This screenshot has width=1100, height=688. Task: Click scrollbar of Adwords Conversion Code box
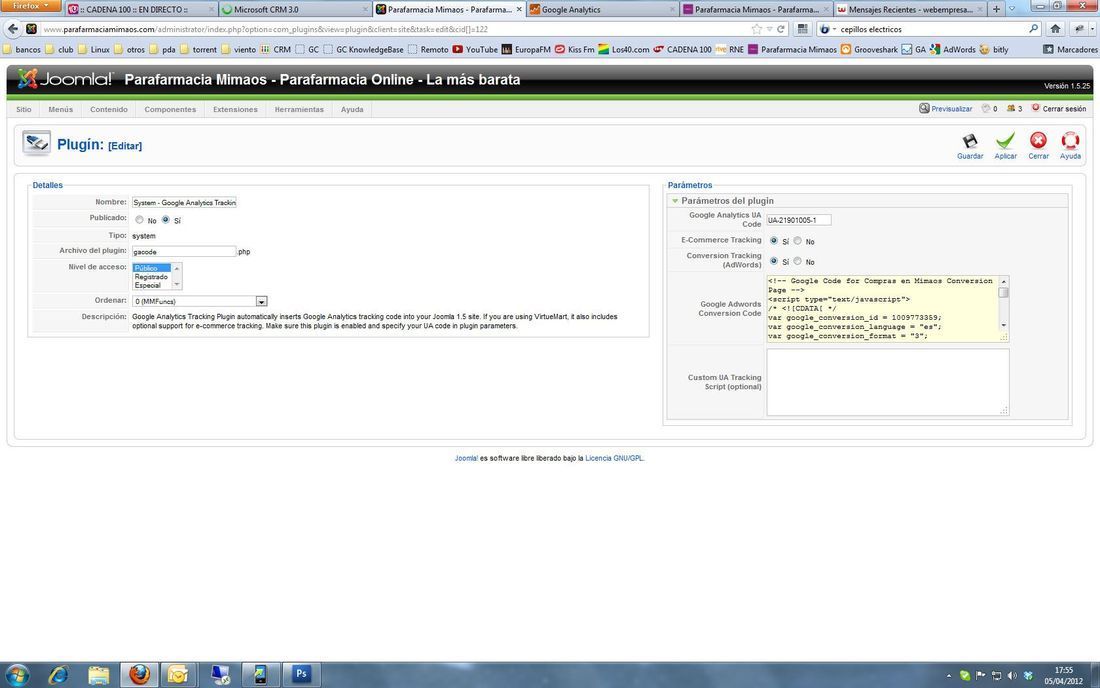[1003, 303]
